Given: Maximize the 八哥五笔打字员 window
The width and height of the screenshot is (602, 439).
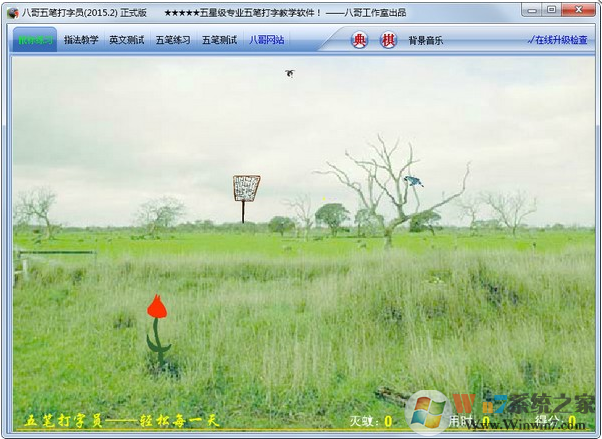Looking at the screenshot, I should click(552, 10).
